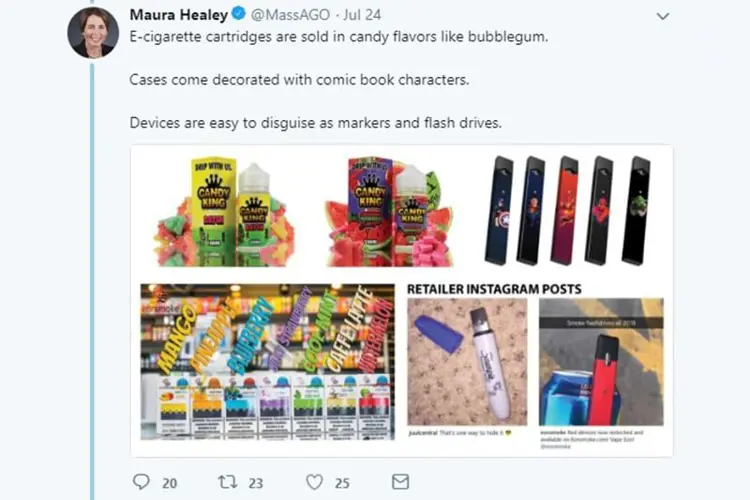Open the tweet options chevron menu
750x500 pixels.
click(662, 16)
